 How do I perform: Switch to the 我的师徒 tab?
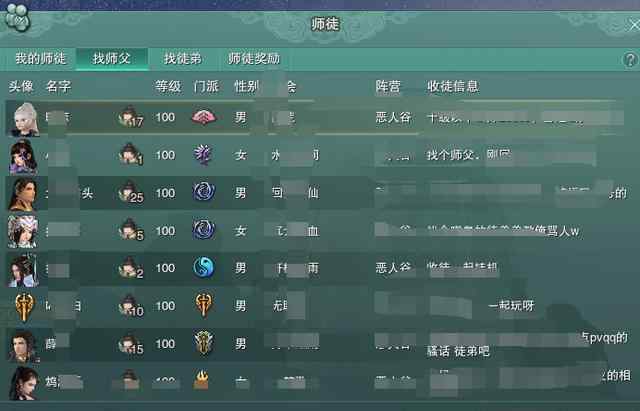point(40,59)
